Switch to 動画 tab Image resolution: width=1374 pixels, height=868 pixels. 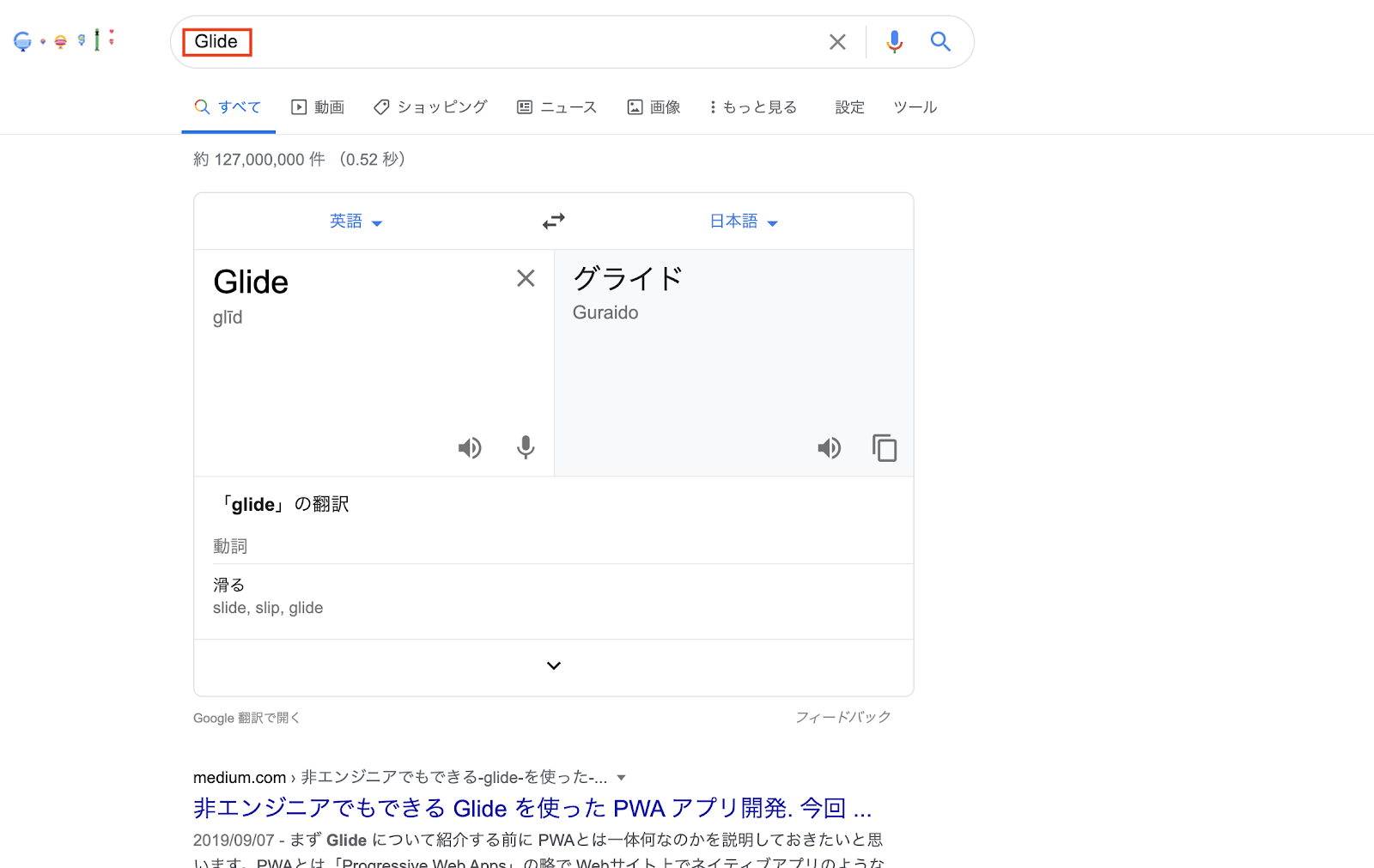point(318,107)
